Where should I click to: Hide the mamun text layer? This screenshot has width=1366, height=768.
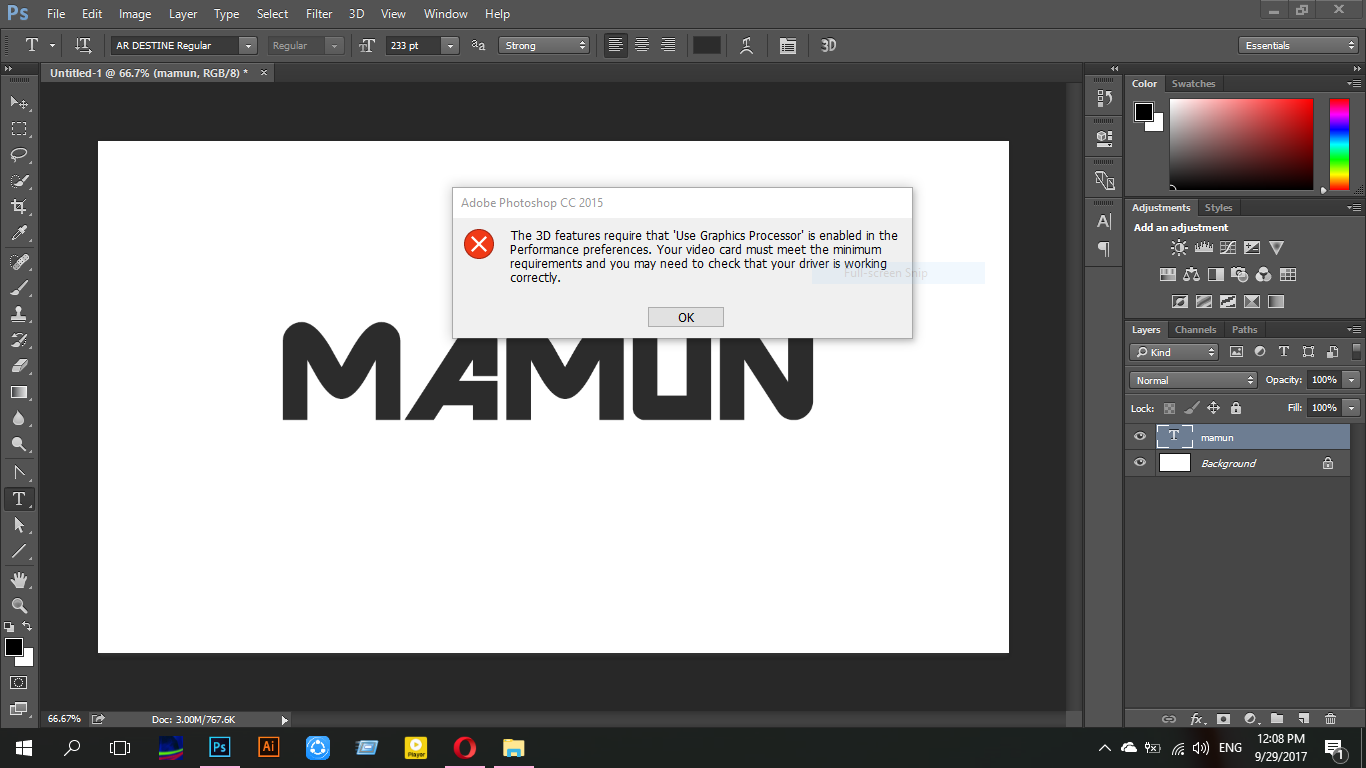click(1140, 437)
